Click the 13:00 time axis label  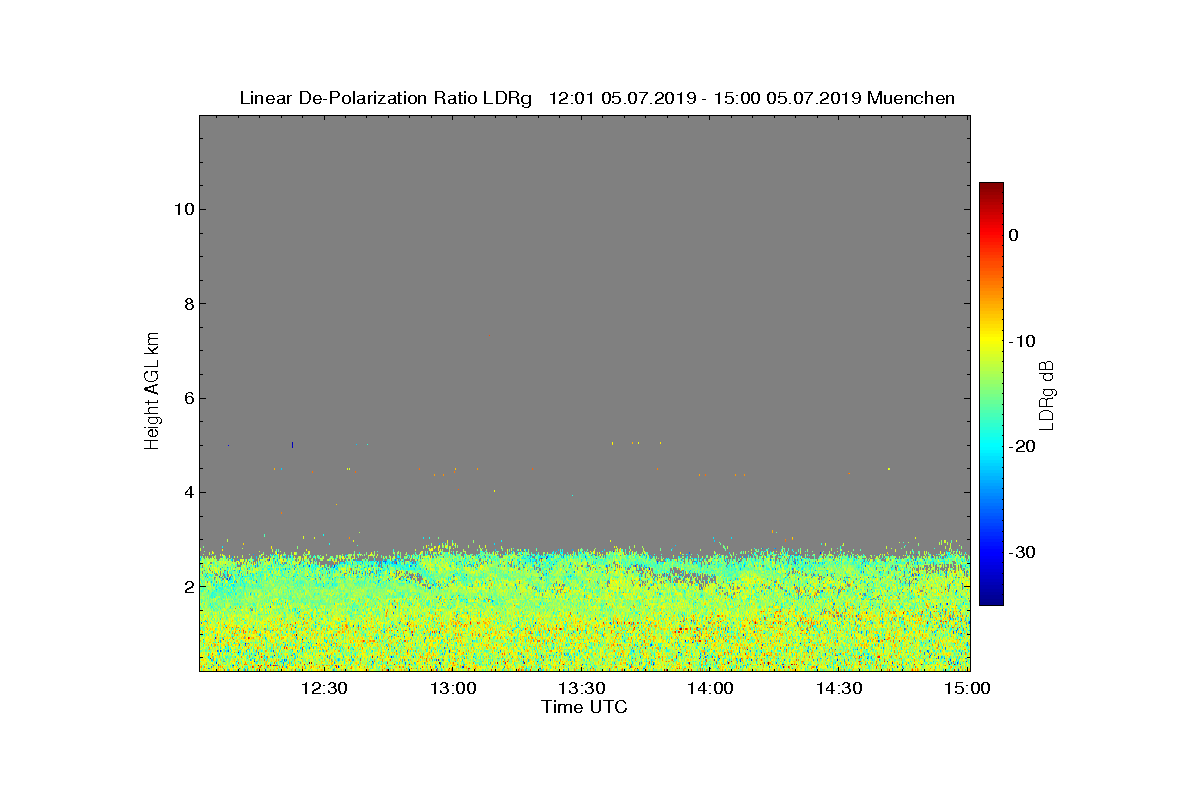pyautogui.click(x=453, y=688)
